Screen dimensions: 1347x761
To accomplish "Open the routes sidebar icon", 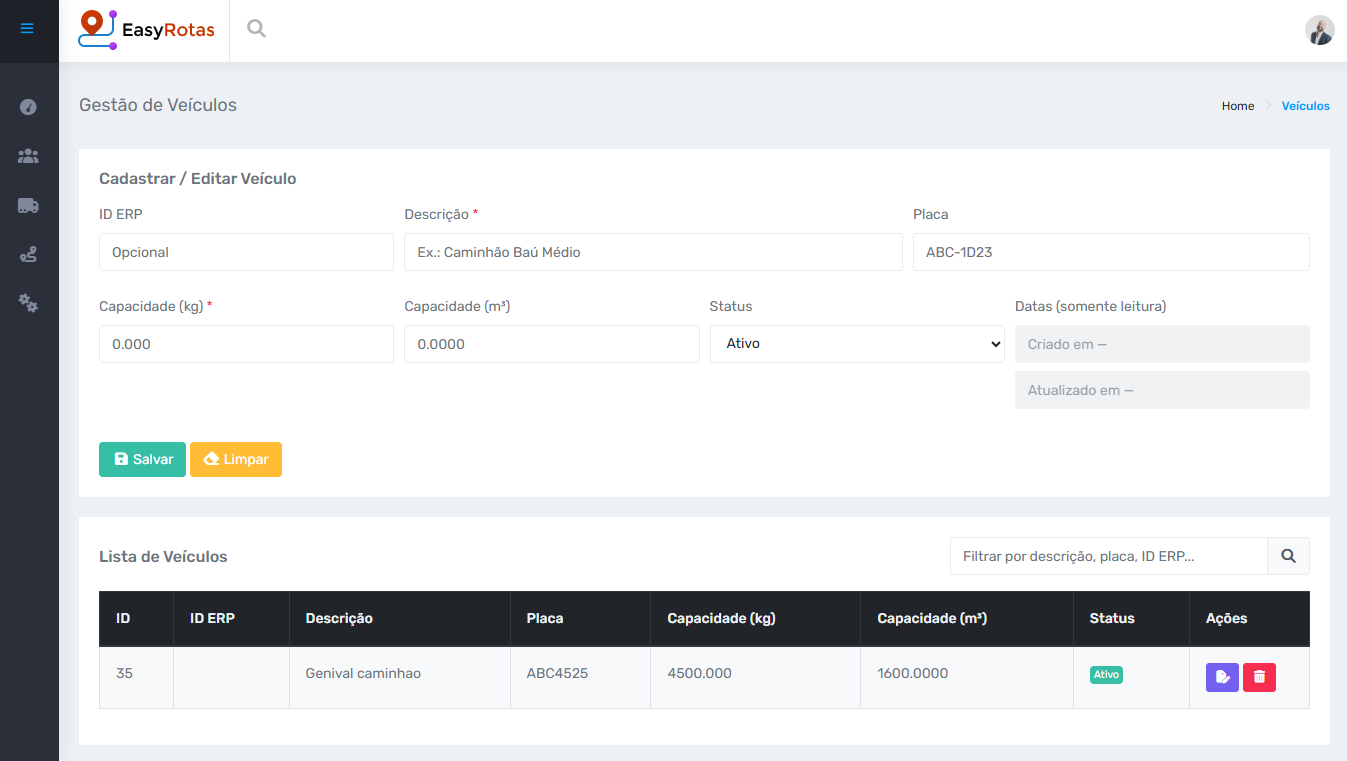I will [28, 255].
